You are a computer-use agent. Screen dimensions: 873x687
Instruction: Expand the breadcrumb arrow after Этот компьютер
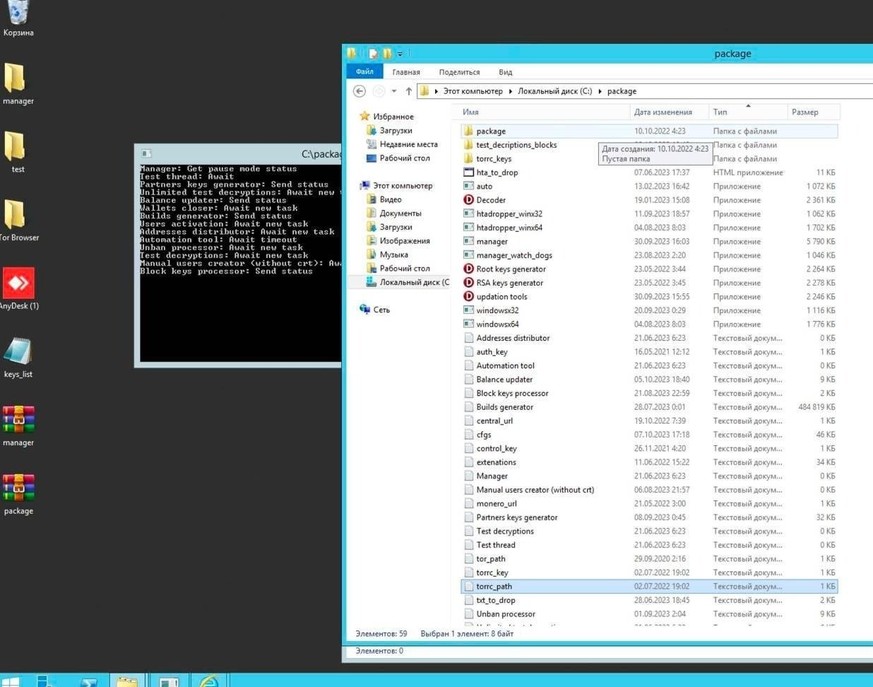click(510, 91)
